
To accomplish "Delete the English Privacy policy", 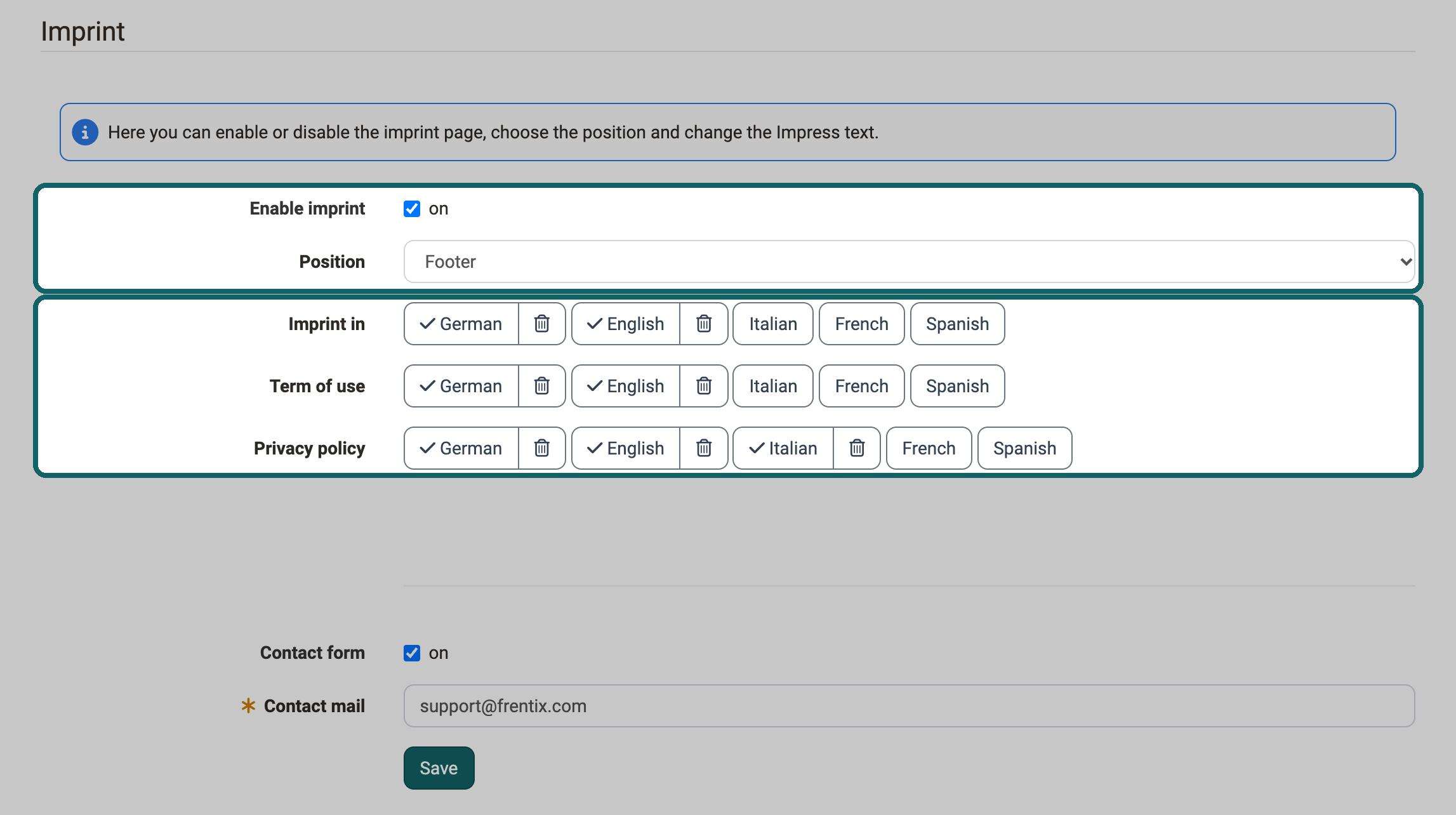I will 703,448.
